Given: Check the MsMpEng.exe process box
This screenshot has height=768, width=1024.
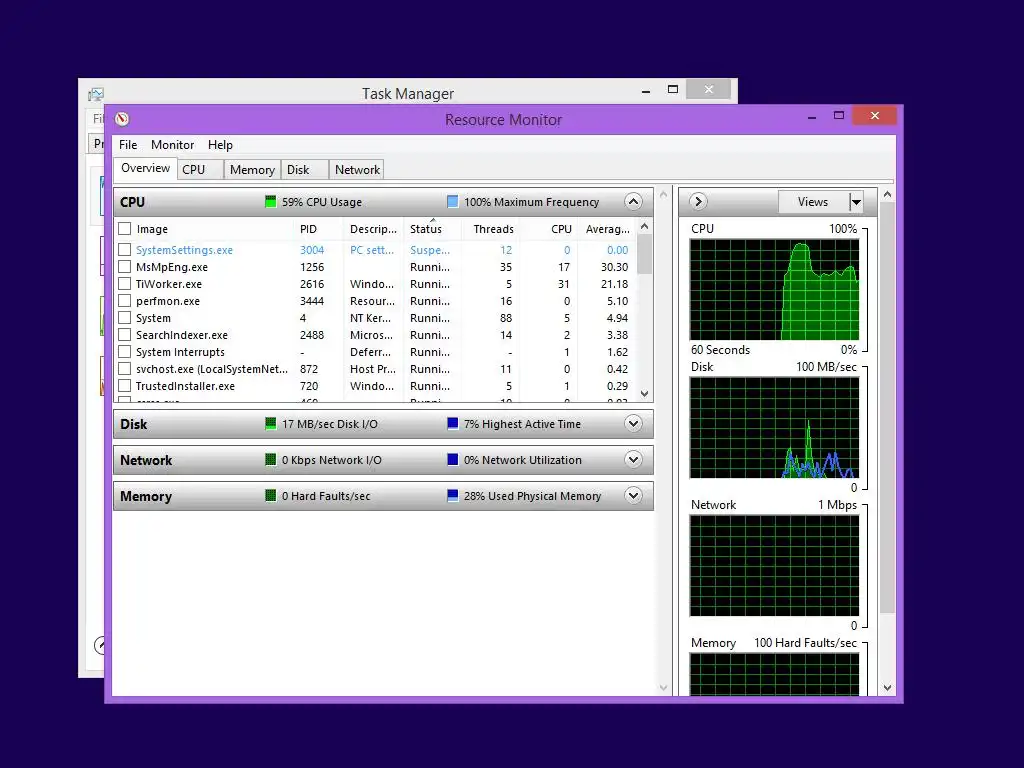Looking at the screenshot, I should [x=125, y=266].
